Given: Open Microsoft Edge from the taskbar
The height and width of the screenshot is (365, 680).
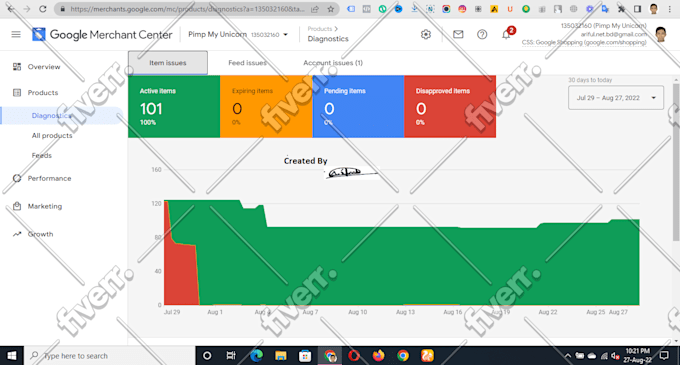Looking at the screenshot, I should (x=257, y=356).
